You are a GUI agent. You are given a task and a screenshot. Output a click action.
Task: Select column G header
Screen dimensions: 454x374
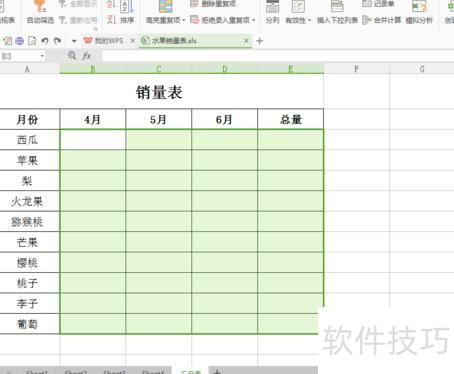(x=422, y=69)
